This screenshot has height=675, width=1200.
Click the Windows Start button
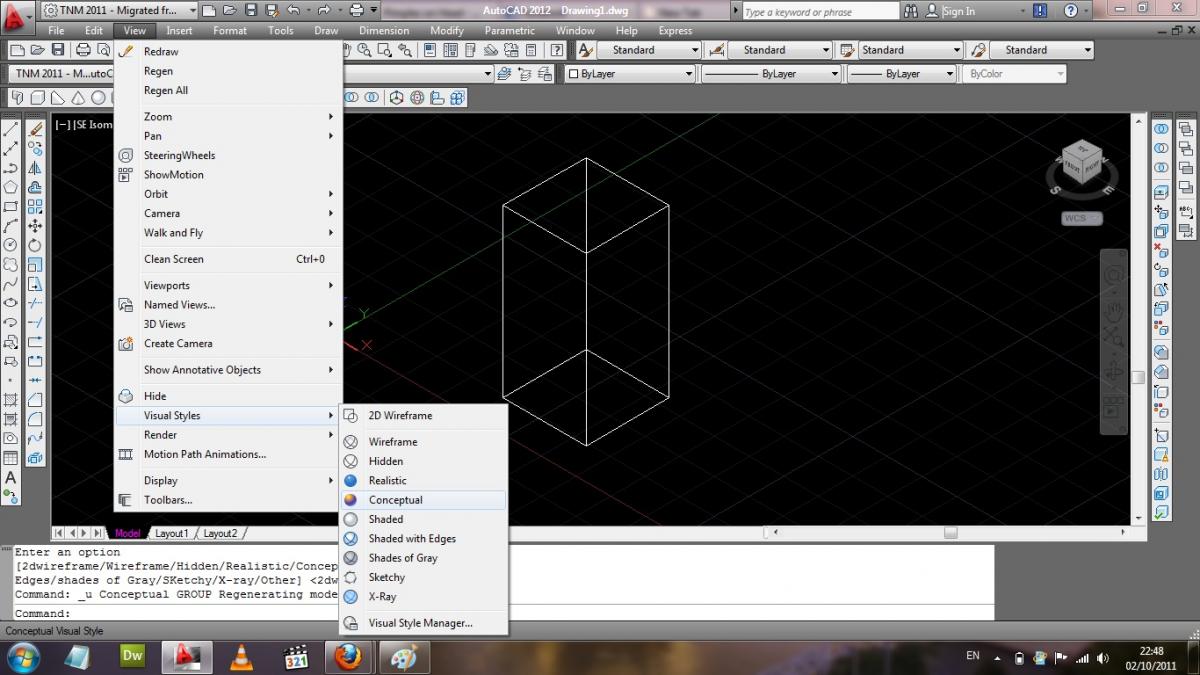(x=23, y=657)
